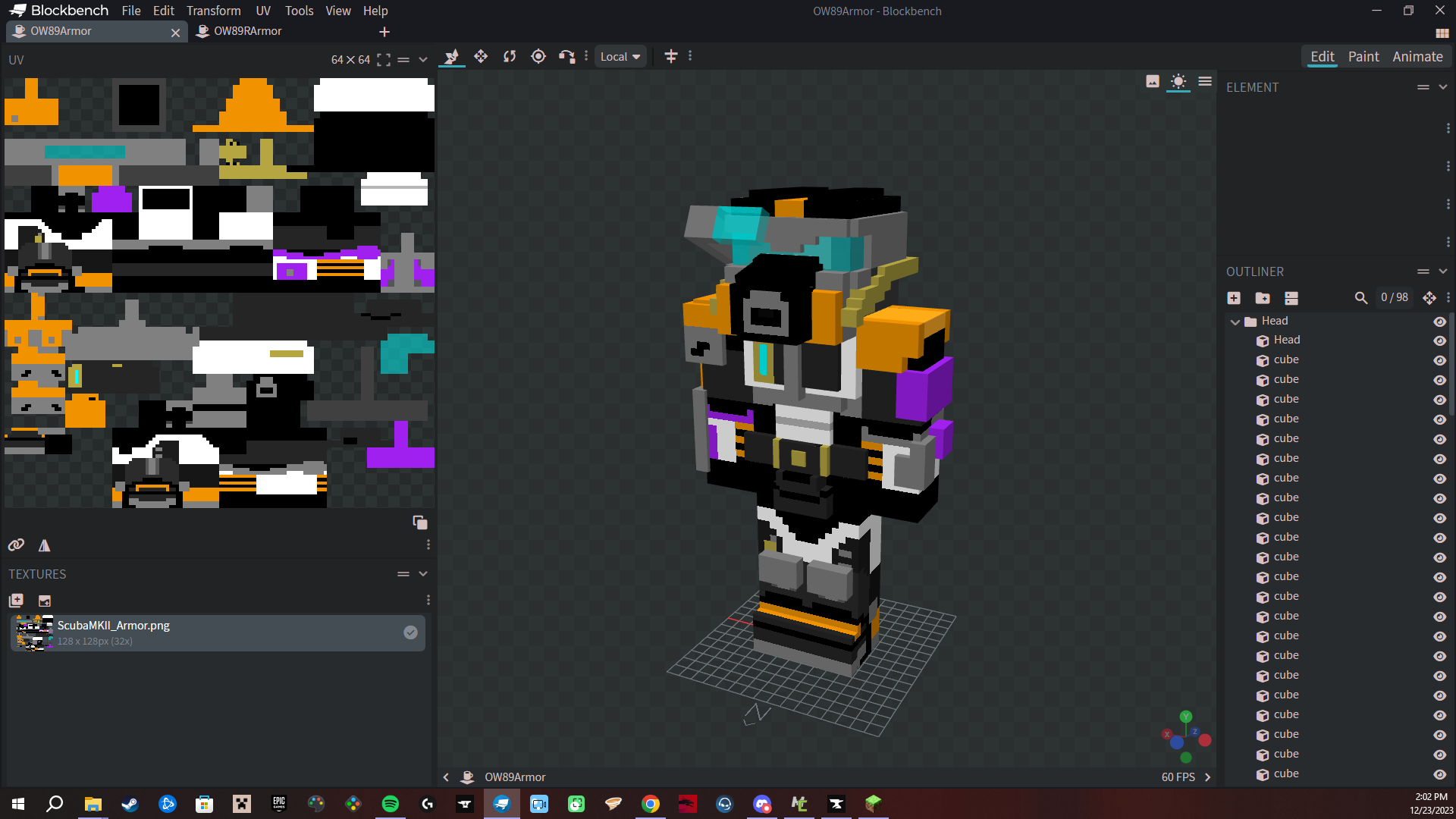Image resolution: width=1456 pixels, height=819 pixels.
Task: Open a new tab with plus button
Action: tap(384, 32)
